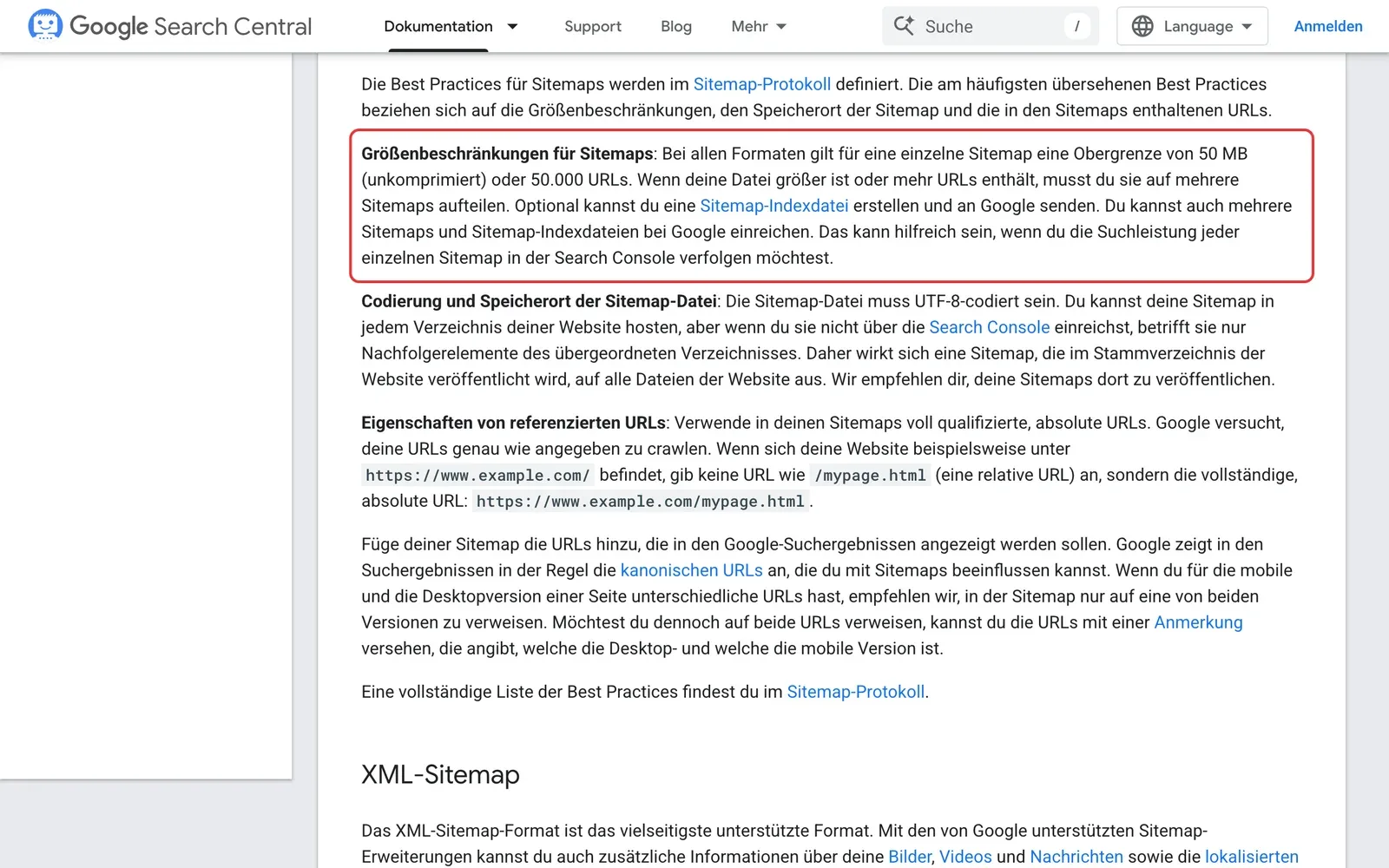This screenshot has width=1389, height=868.
Task: Focus the Suche search field
Action: click(x=991, y=26)
